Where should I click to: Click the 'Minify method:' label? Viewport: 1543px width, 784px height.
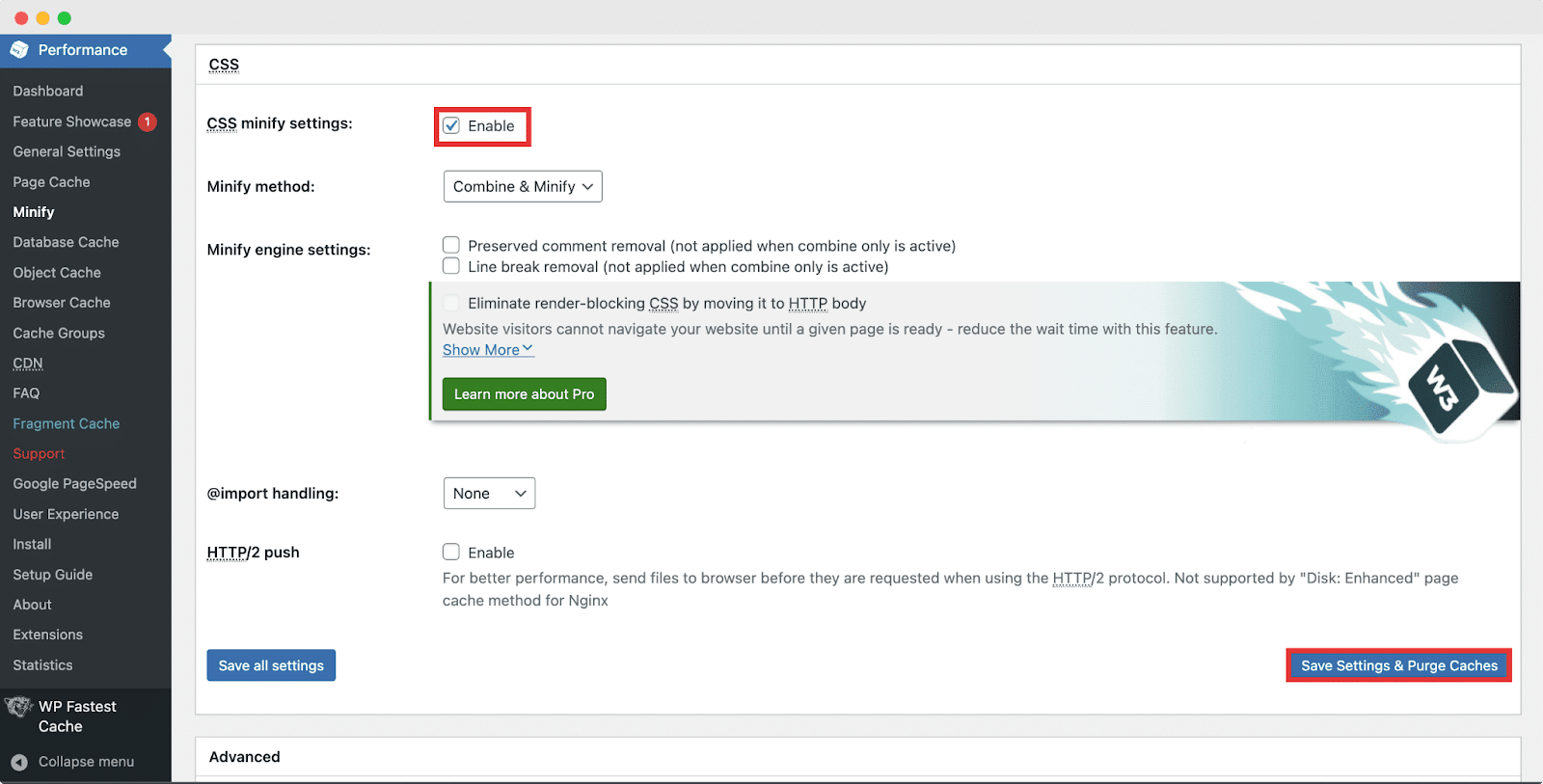[x=261, y=187]
